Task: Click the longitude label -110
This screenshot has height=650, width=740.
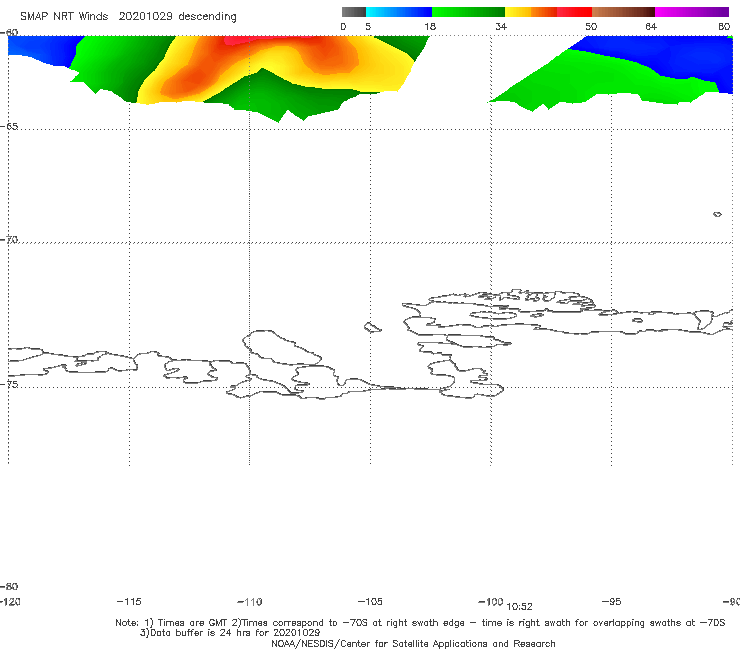Action: [x=250, y=602]
